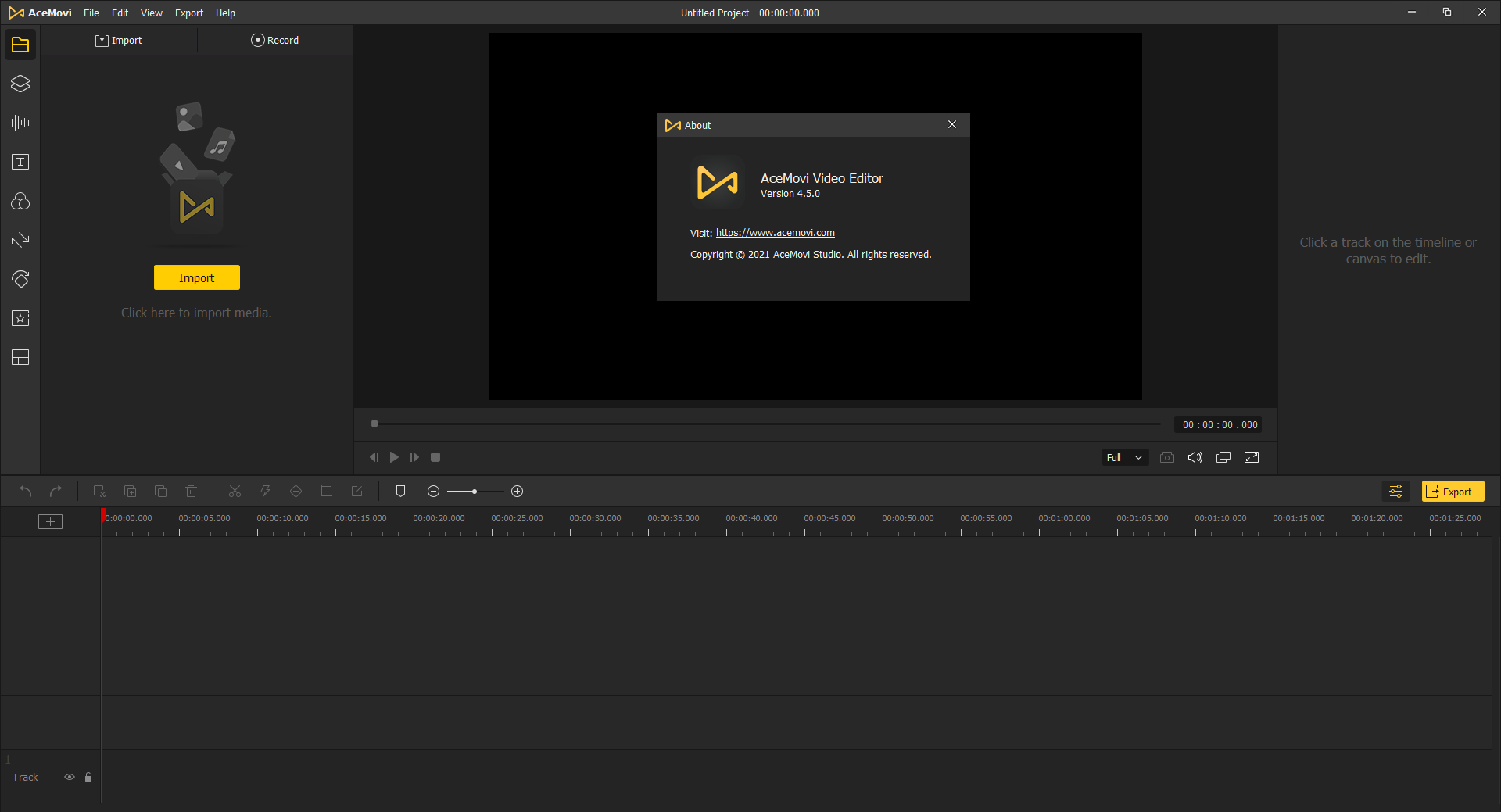The image size is (1501, 812).
Task: Open the Templates star panel in sidebar
Action: (x=20, y=318)
